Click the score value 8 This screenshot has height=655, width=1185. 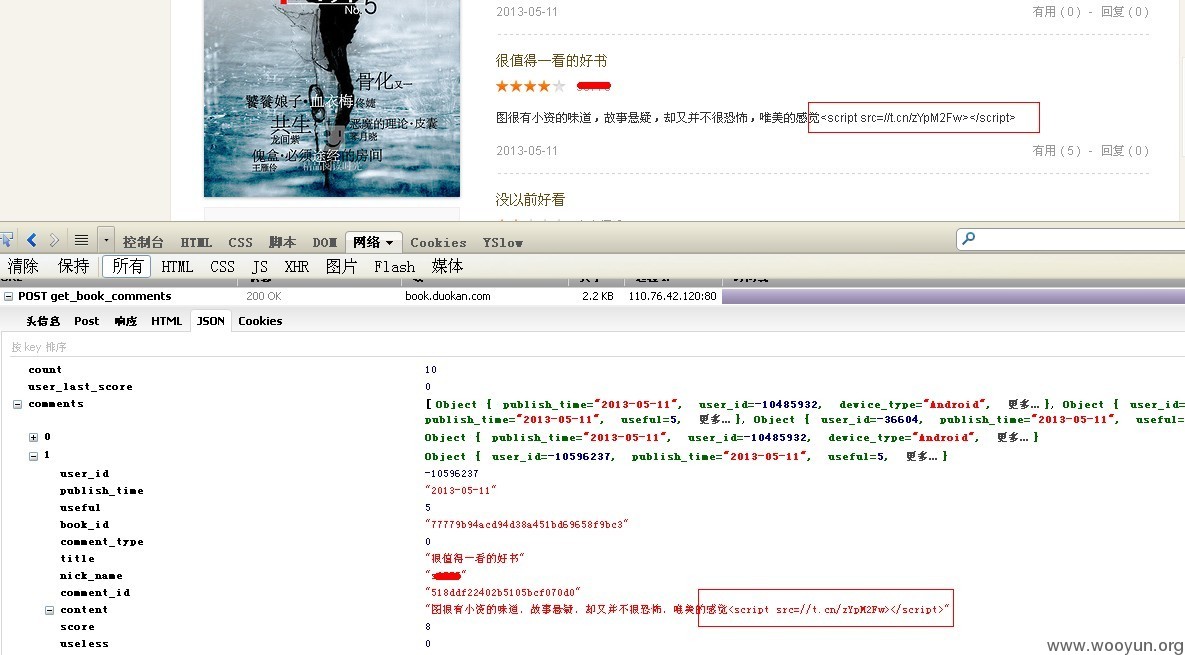(428, 627)
